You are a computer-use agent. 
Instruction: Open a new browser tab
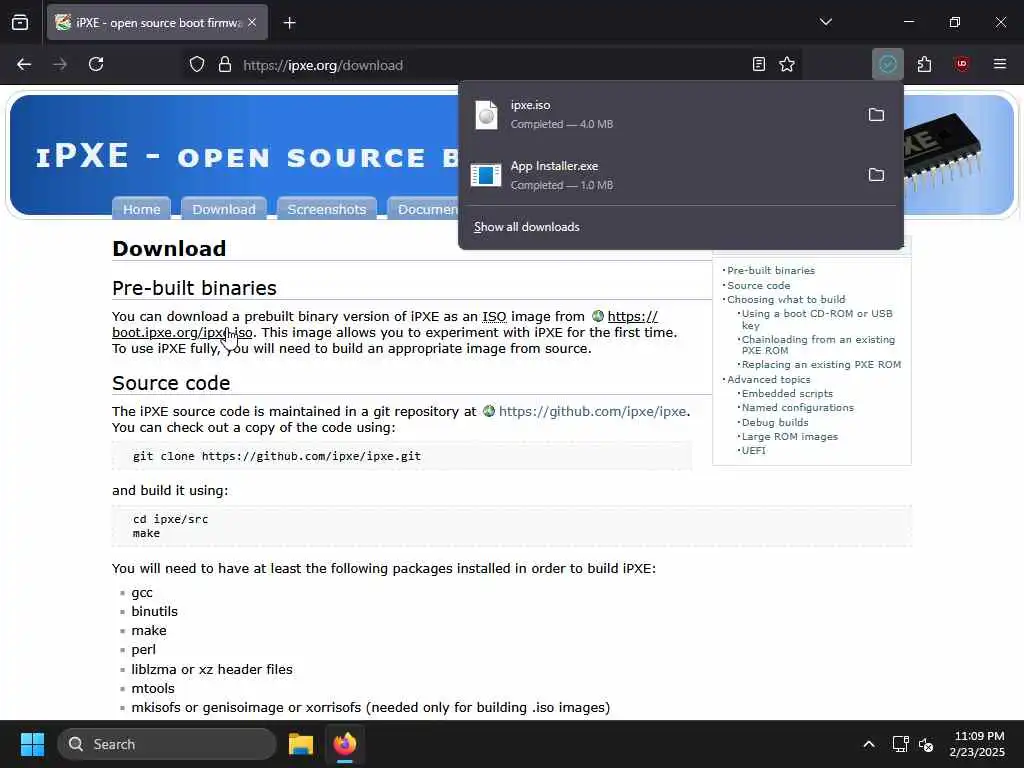(289, 23)
